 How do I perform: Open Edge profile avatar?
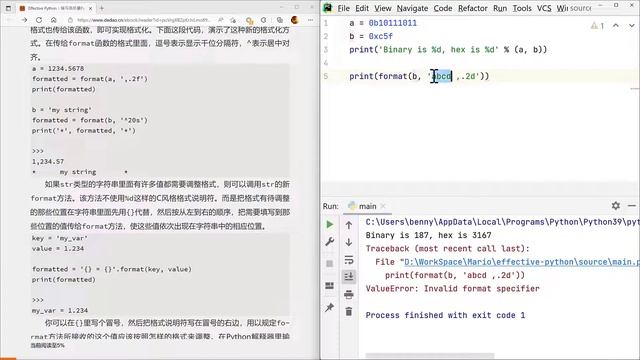295,20
